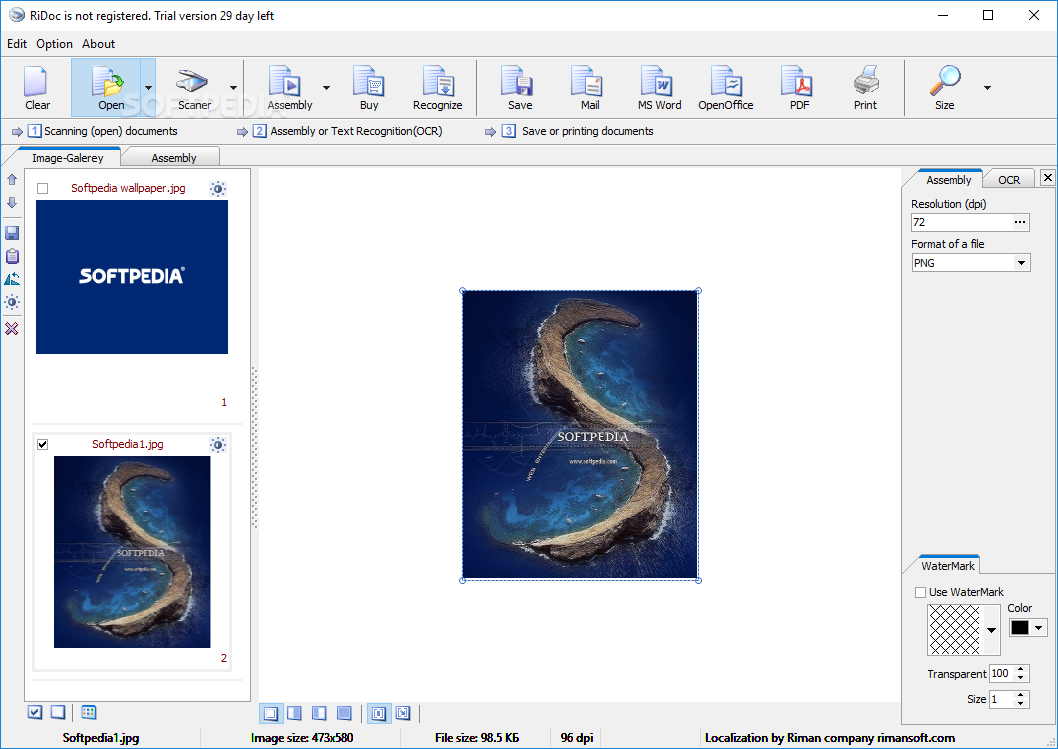Click the black watermark color swatch
The height and width of the screenshot is (749, 1058).
pos(1020,628)
